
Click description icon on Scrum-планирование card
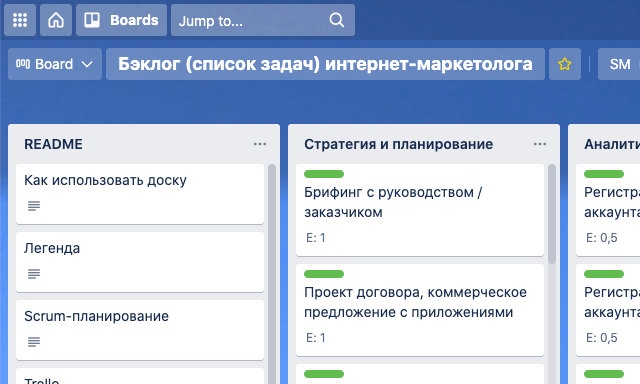tap(34, 342)
